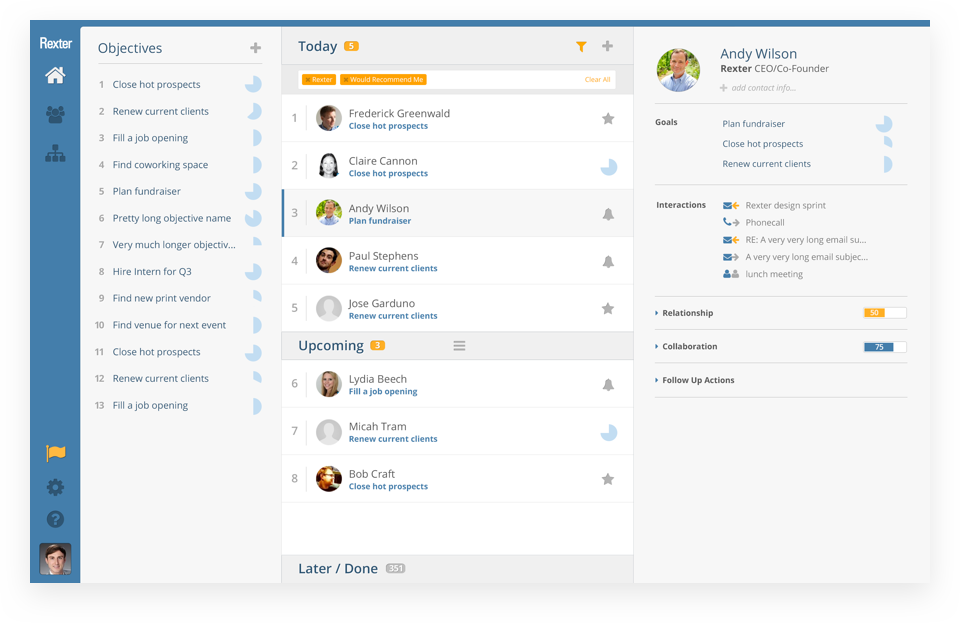Open Frederick Greenwald's contact row
This screenshot has width=960, height=623.
[457, 119]
